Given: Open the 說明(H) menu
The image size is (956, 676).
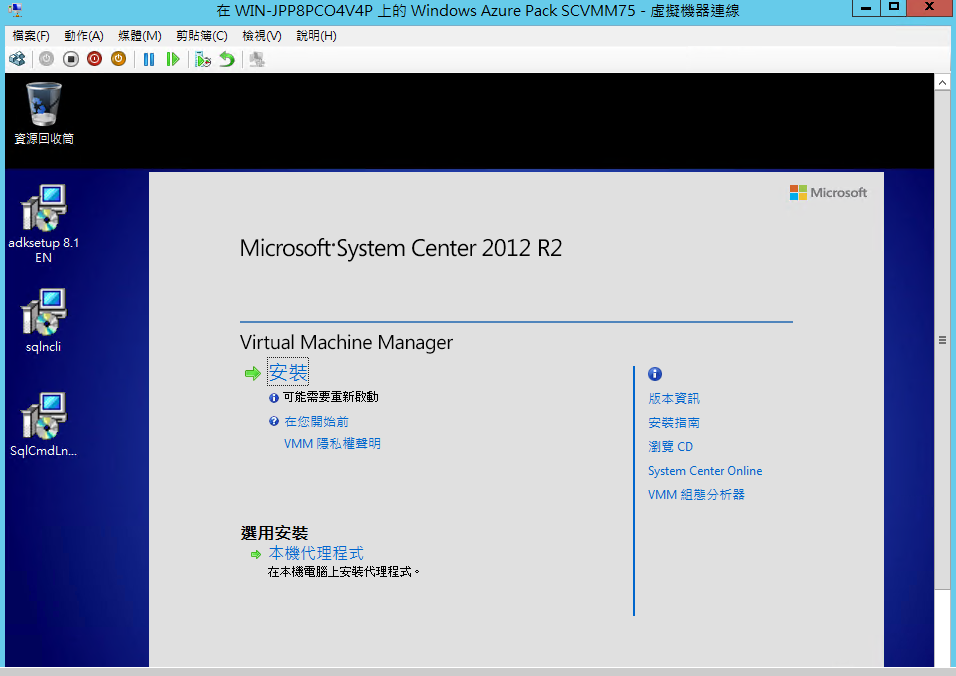Looking at the screenshot, I should tap(316, 36).
